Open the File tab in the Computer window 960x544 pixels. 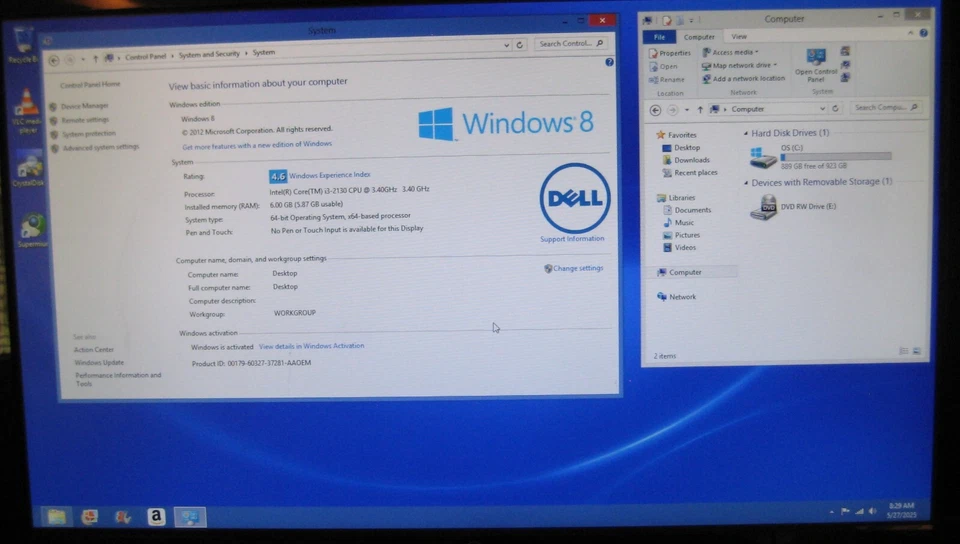pos(659,37)
